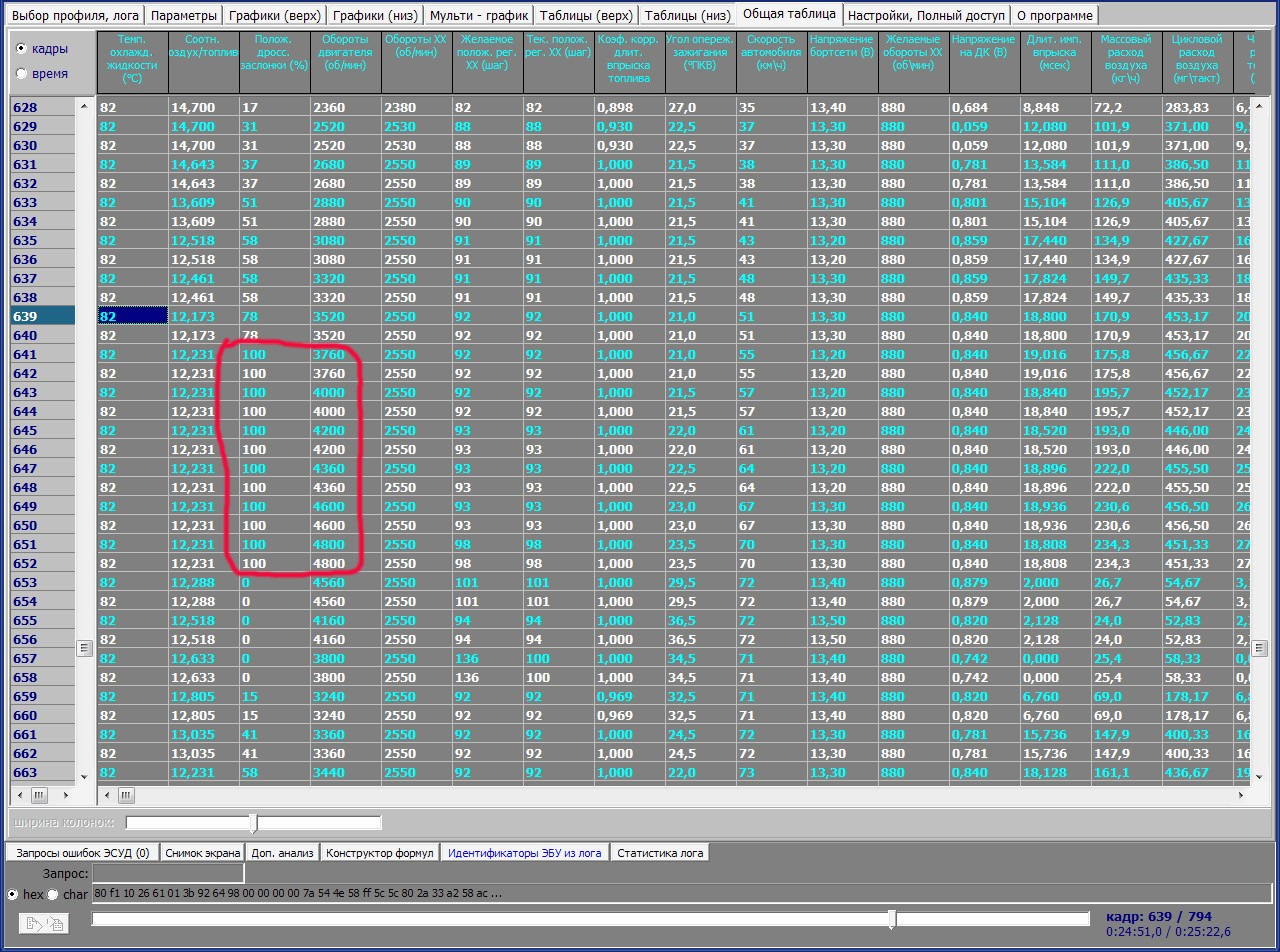Screen dimensions: 1280x952
Task: Click the hex request bytes field
Action: coord(681,894)
